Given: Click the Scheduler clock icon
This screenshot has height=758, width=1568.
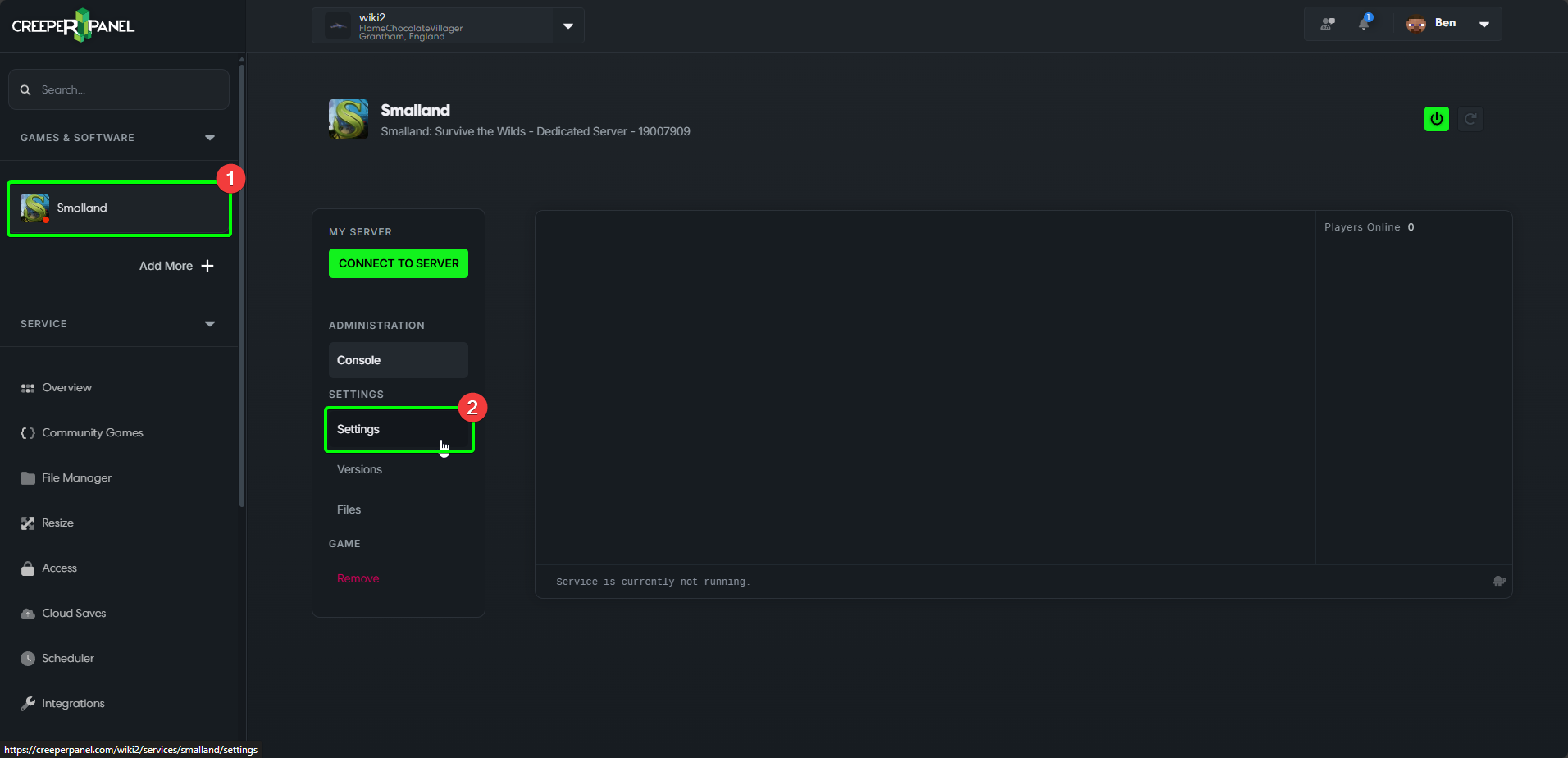Looking at the screenshot, I should (28, 659).
